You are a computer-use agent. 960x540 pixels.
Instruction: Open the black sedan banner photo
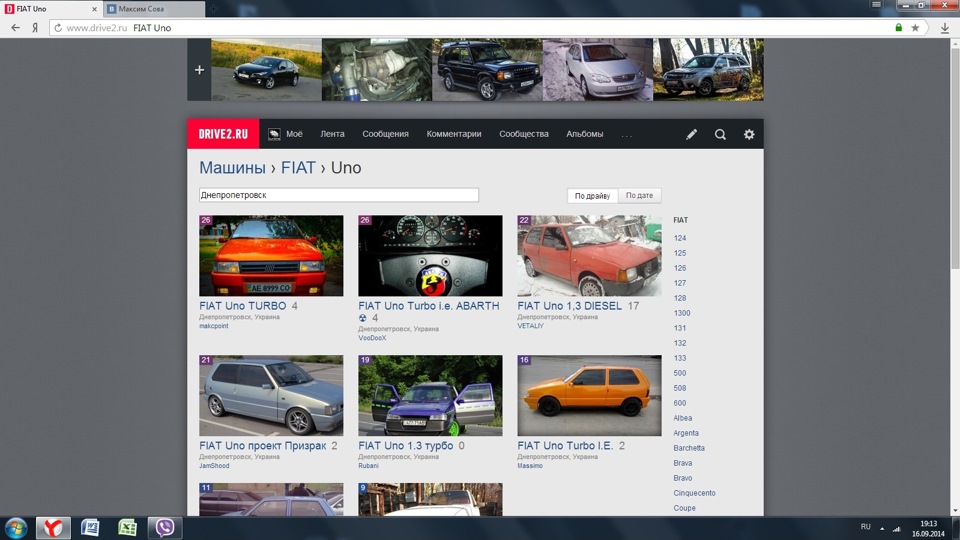point(266,70)
